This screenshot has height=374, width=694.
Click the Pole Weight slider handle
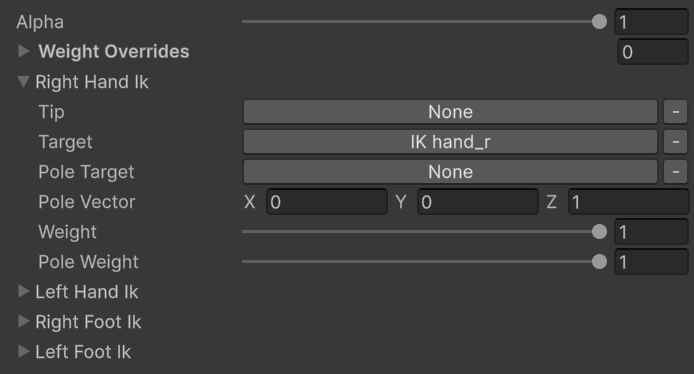pos(599,262)
